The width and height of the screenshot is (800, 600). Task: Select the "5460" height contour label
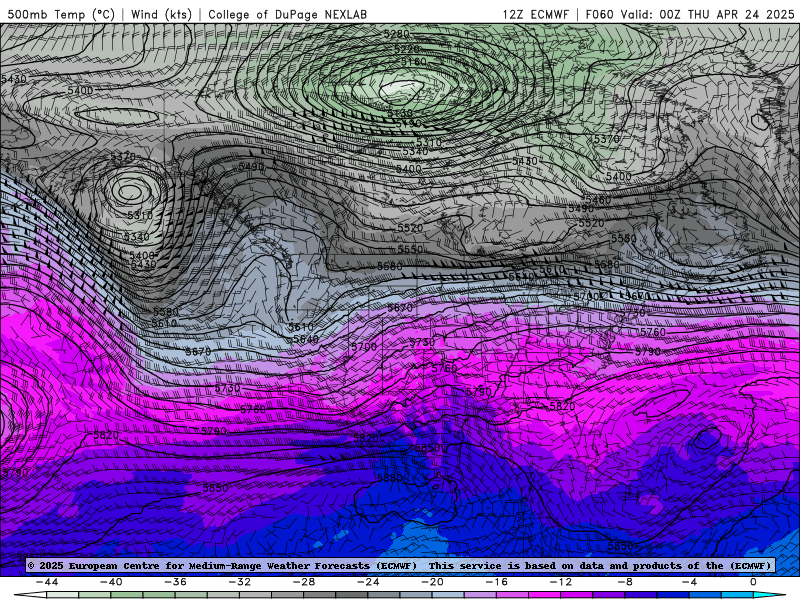tap(597, 199)
